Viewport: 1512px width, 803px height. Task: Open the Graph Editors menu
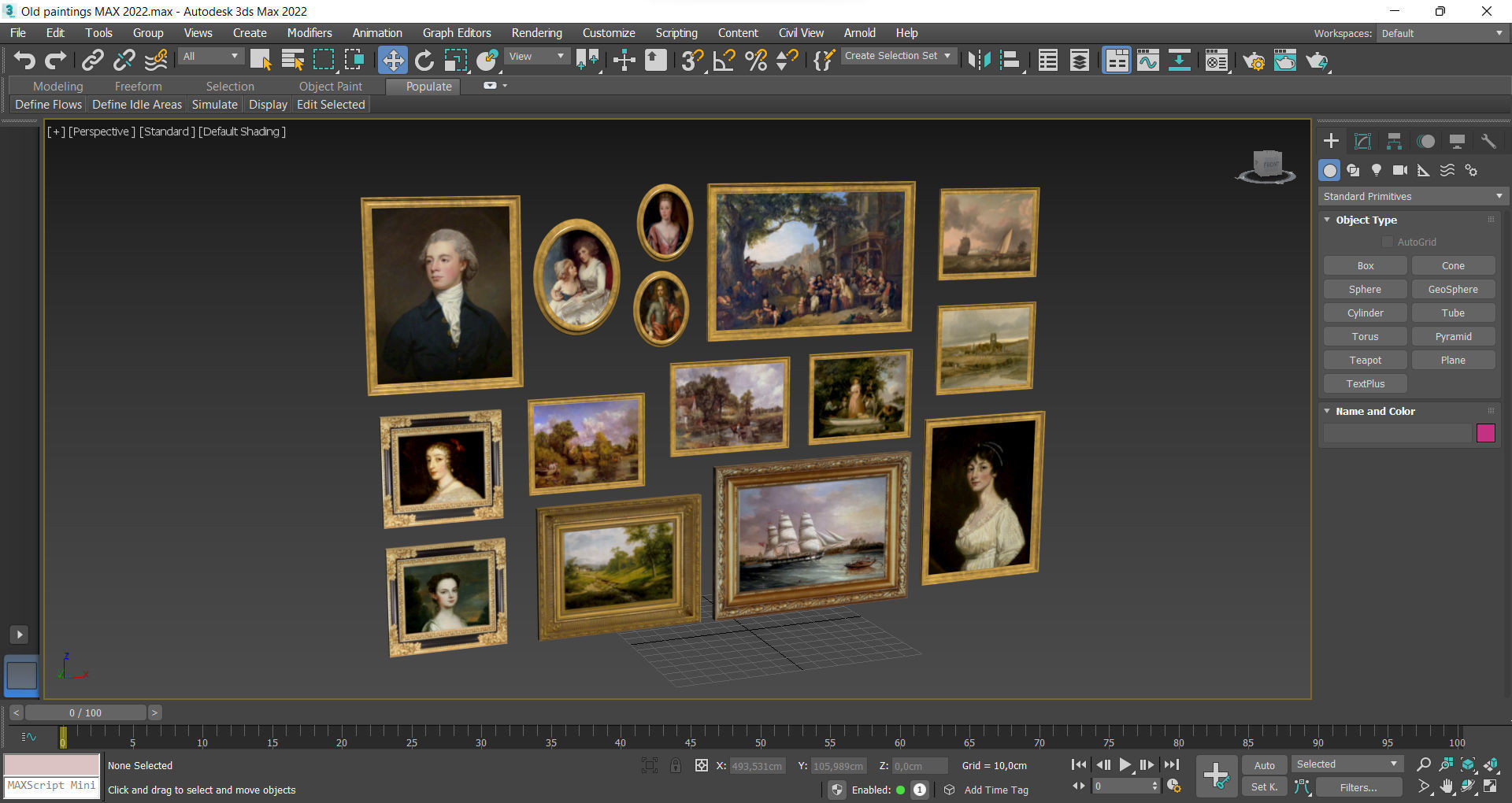pyautogui.click(x=457, y=33)
